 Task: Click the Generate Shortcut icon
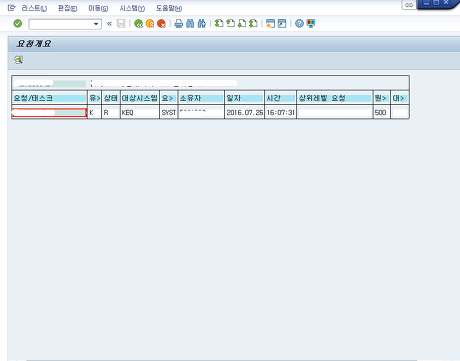pos(282,24)
